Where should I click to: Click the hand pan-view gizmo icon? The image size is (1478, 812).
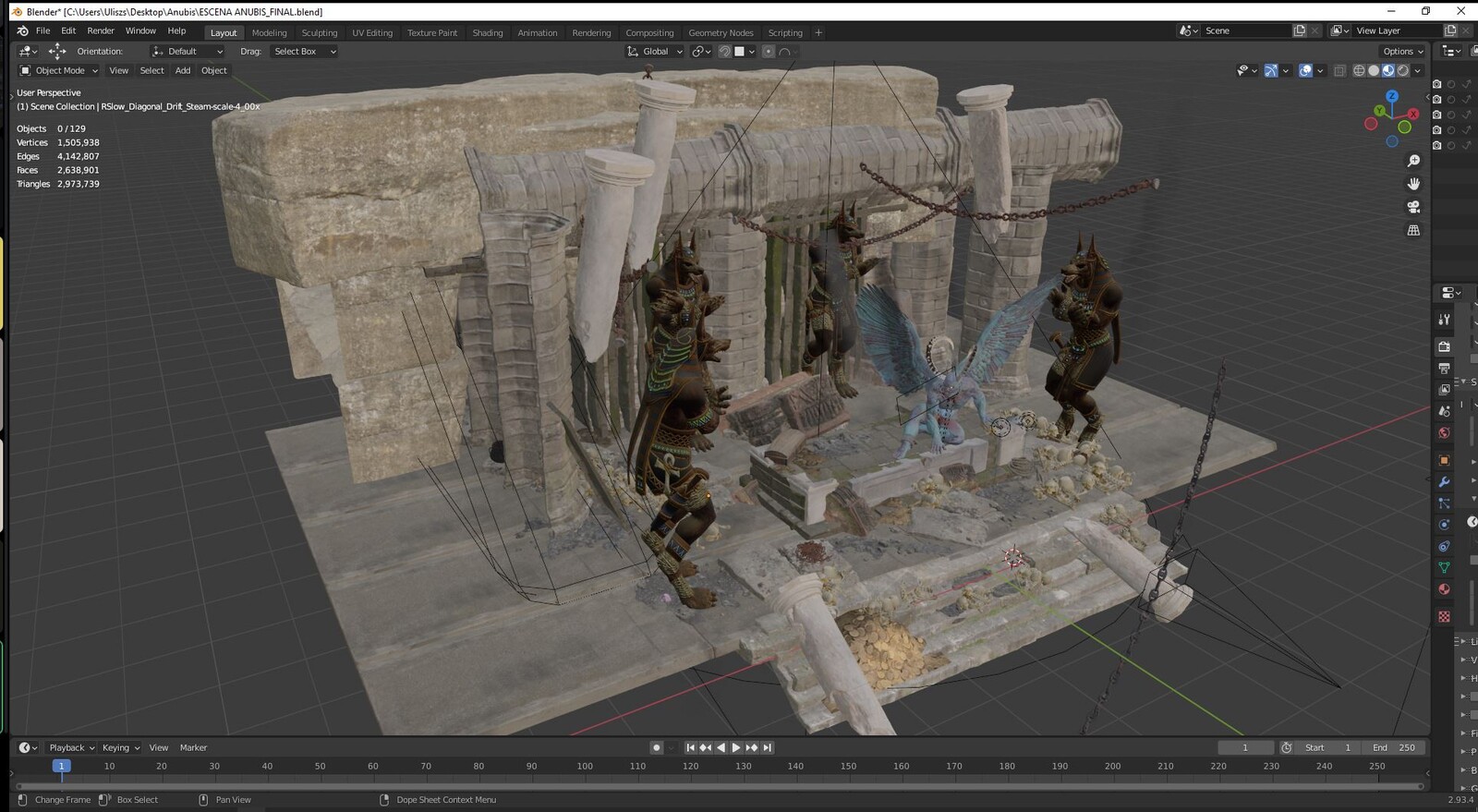(1413, 184)
